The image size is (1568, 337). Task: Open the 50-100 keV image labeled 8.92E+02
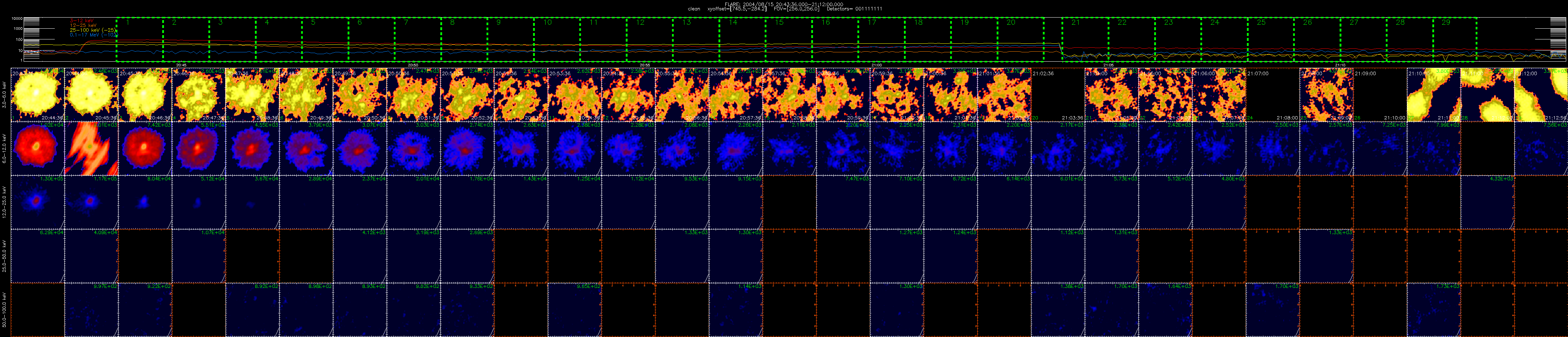point(253,310)
